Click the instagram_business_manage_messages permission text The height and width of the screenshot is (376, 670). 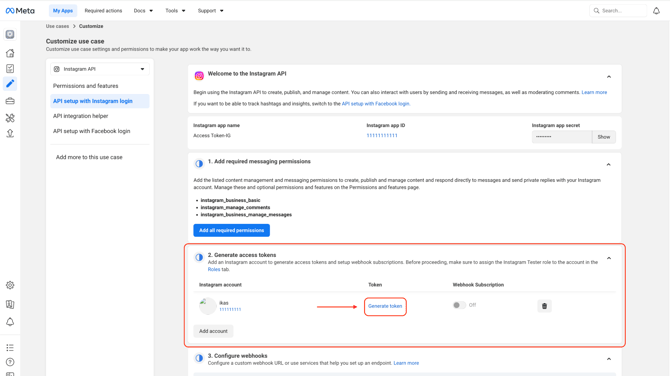point(246,215)
